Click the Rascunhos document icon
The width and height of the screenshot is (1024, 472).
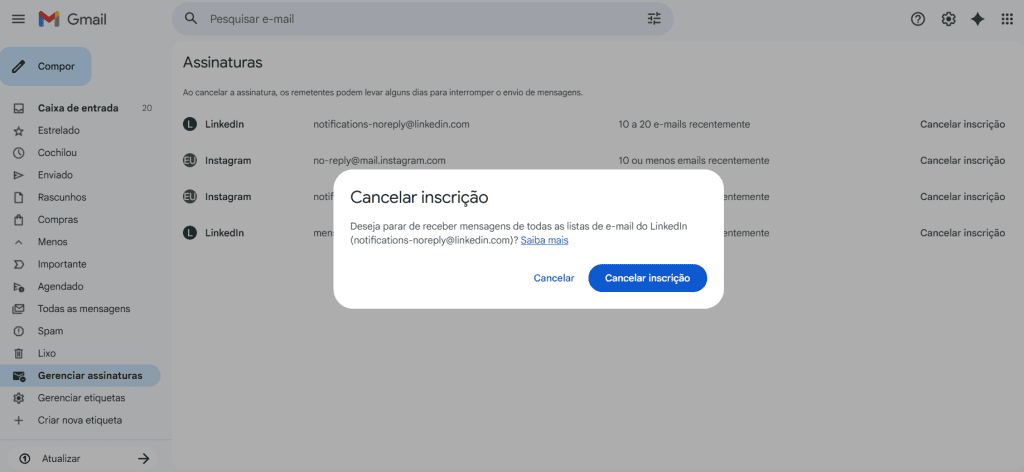pyautogui.click(x=19, y=197)
